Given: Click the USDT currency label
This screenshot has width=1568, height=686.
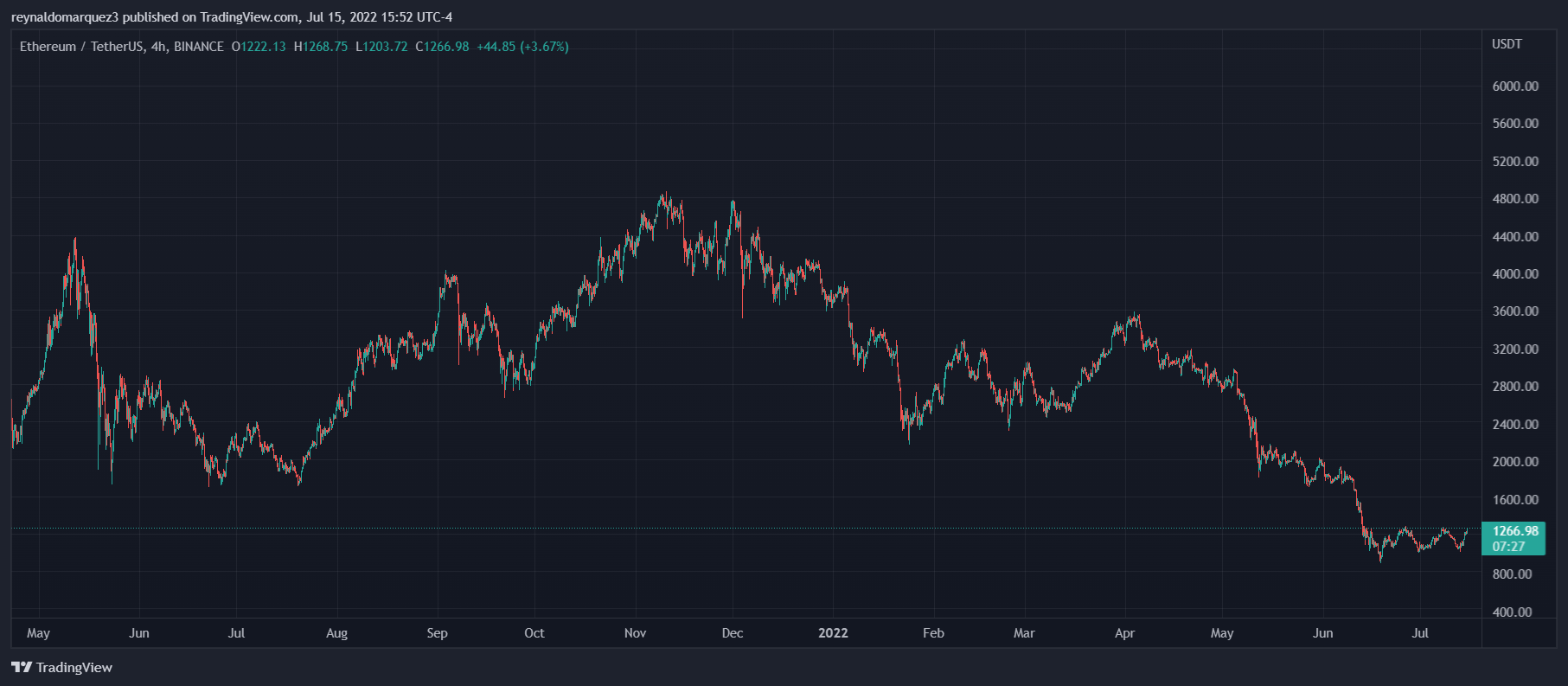Looking at the screenshot, I should click(1507, 44).
